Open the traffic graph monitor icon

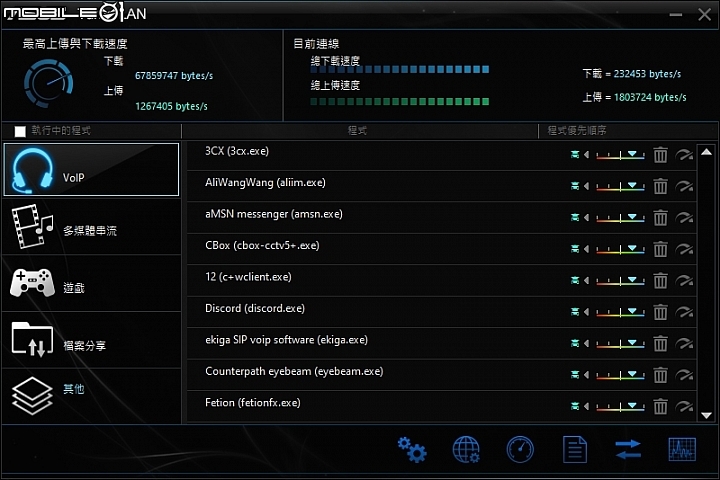pos(682,449)
